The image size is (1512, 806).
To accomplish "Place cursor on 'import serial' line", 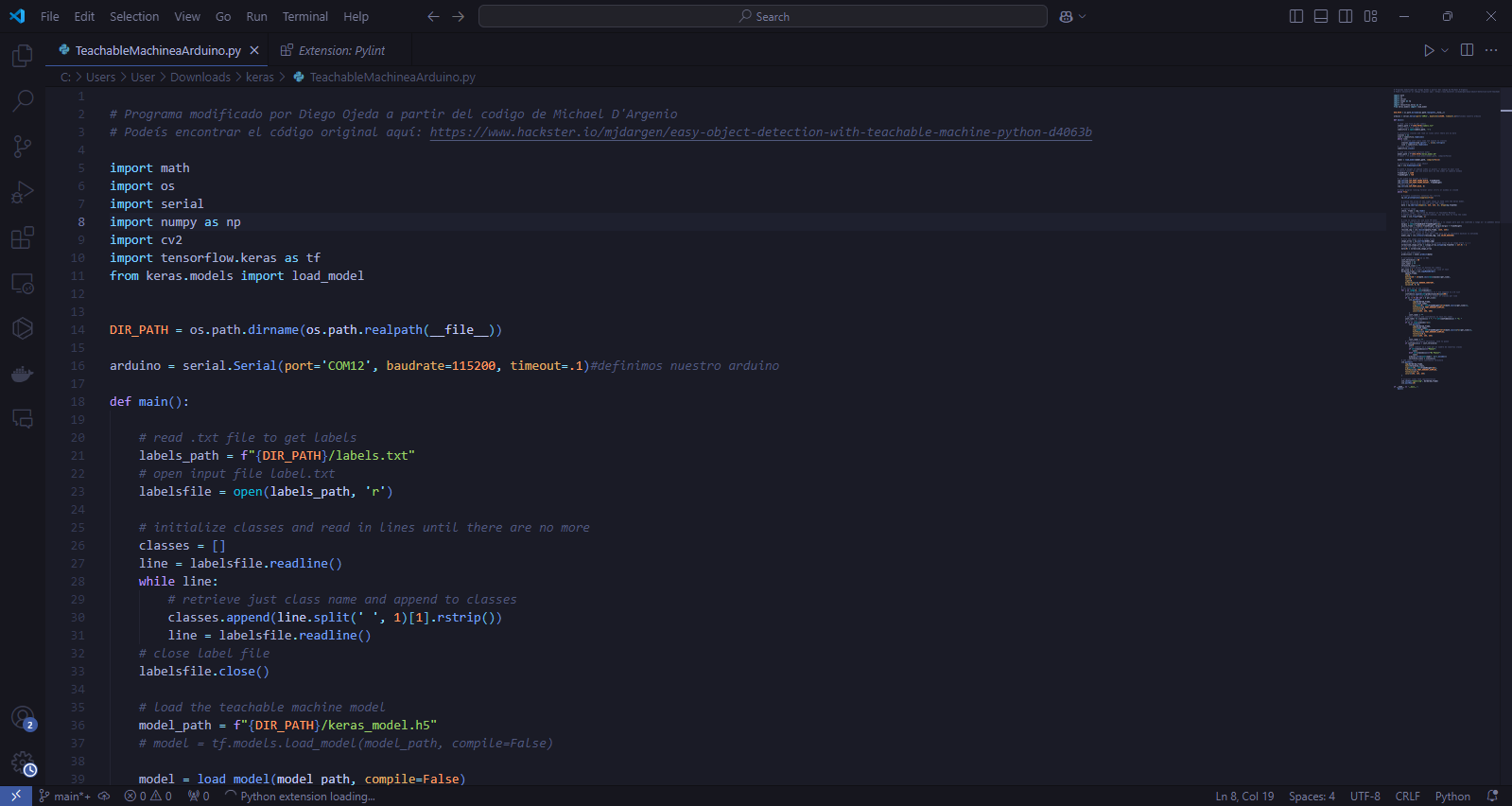I will point(157,203).
